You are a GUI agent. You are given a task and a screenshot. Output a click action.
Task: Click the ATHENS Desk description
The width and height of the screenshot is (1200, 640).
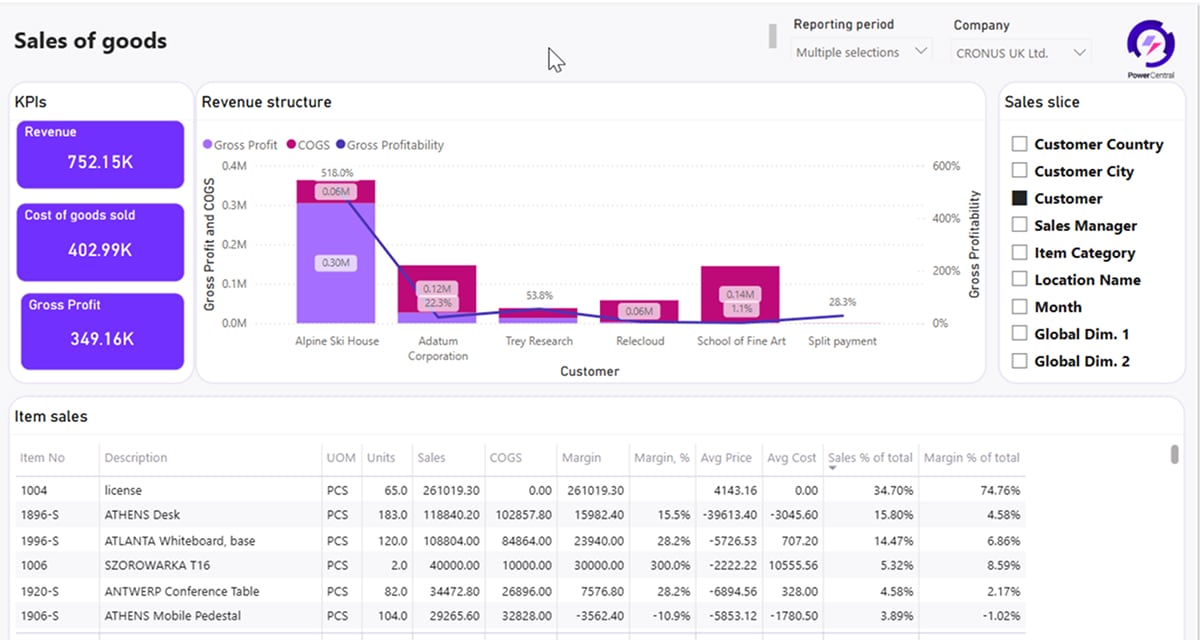pos(142,515)
